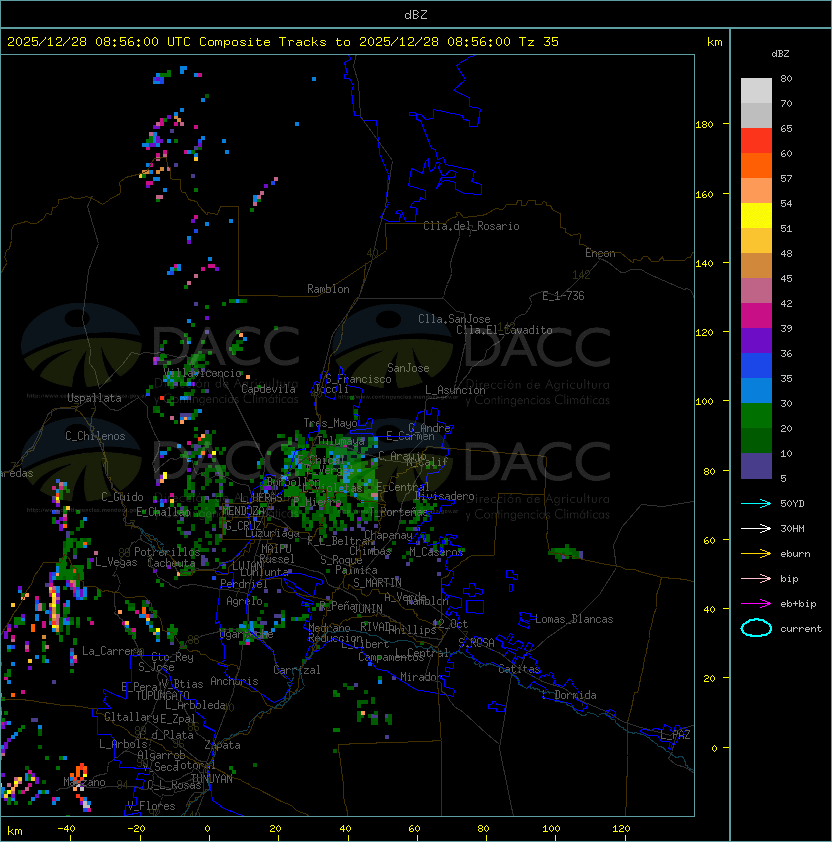Click the Villavicencio map label
The image size is (832, 842).
pyautogui.click(x=202, y=373)
